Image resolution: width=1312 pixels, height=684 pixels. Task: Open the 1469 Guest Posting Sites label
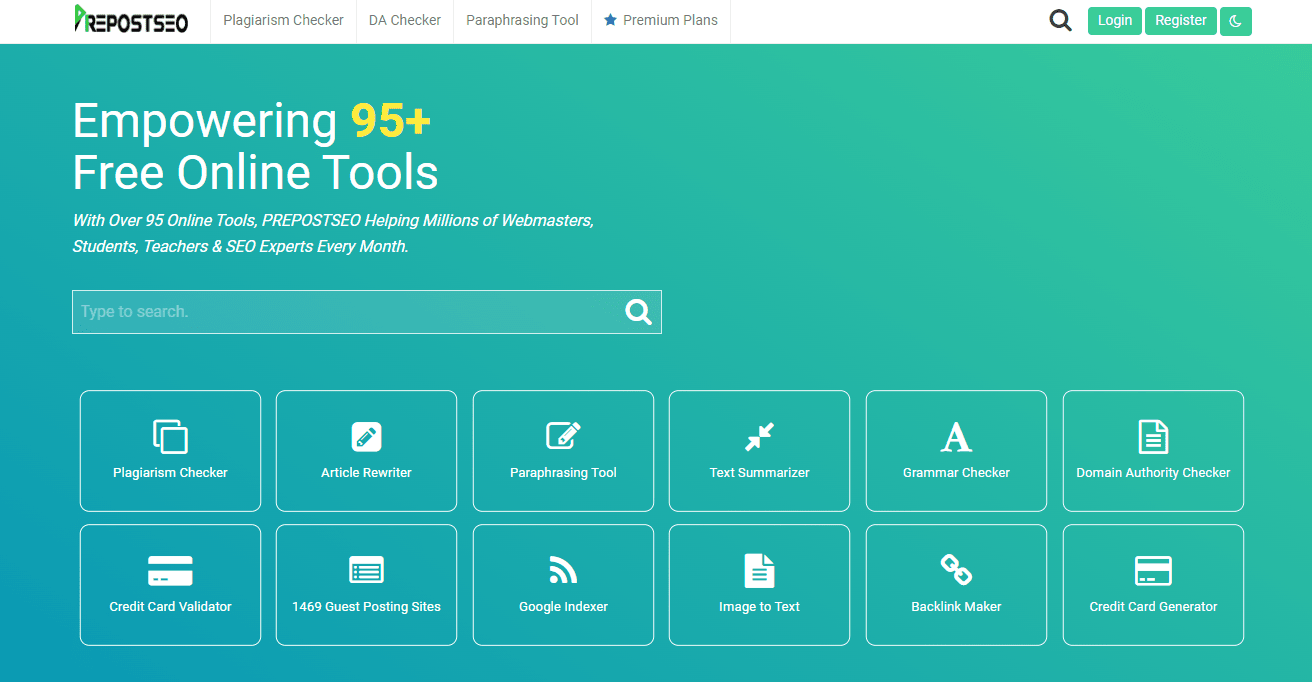click(366, 607)
